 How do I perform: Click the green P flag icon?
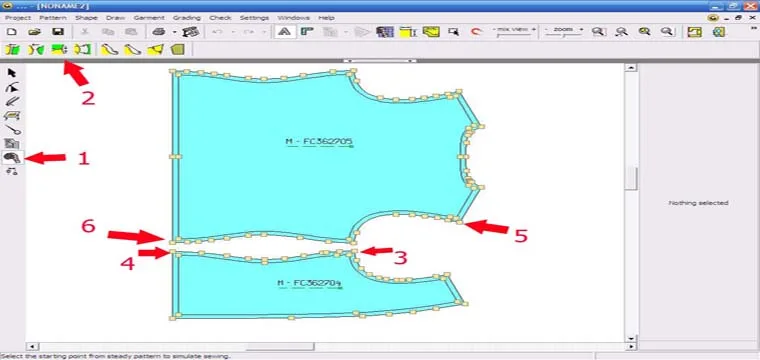click(306, 32)
